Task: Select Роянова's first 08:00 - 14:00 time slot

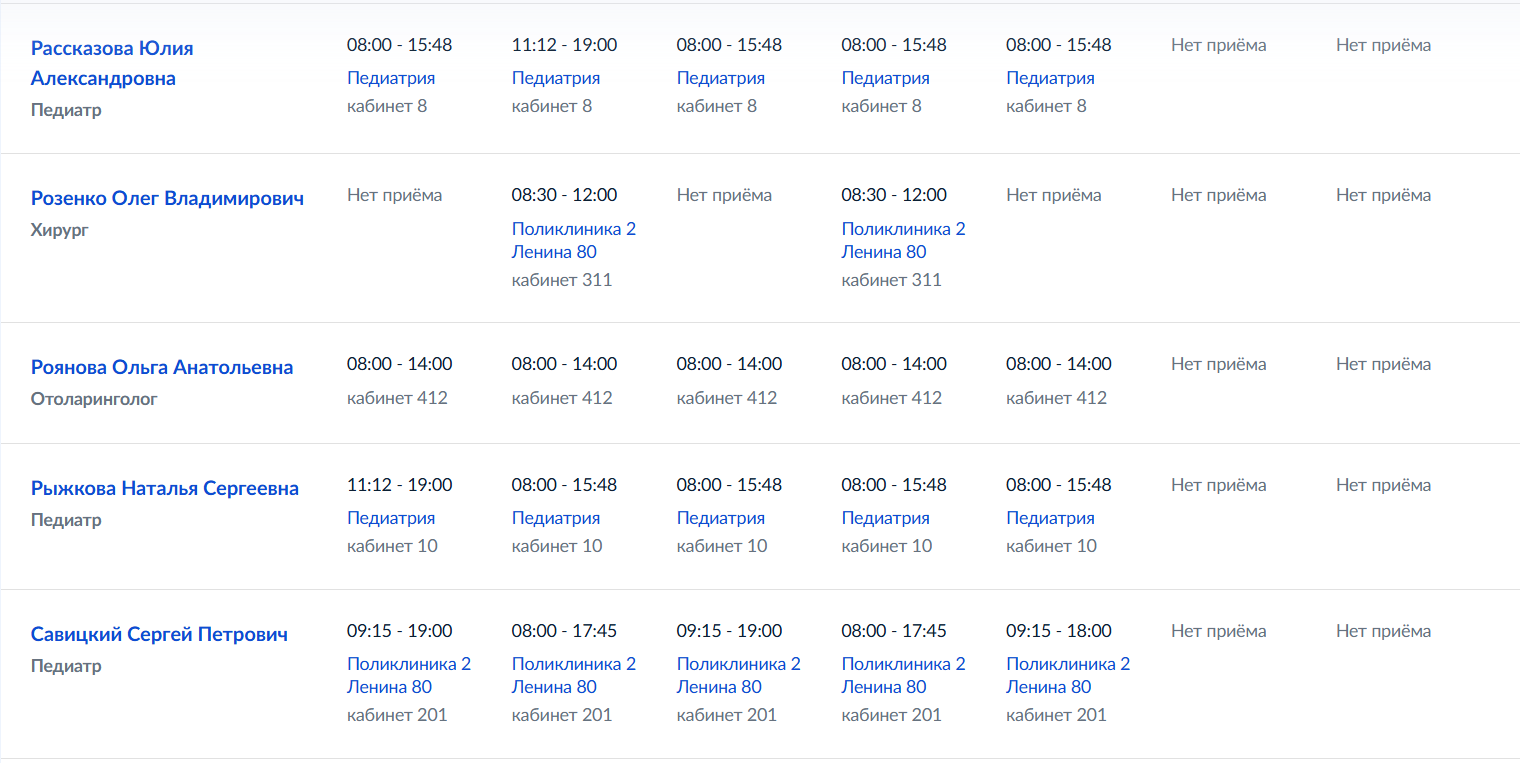Action: [399, 364]
